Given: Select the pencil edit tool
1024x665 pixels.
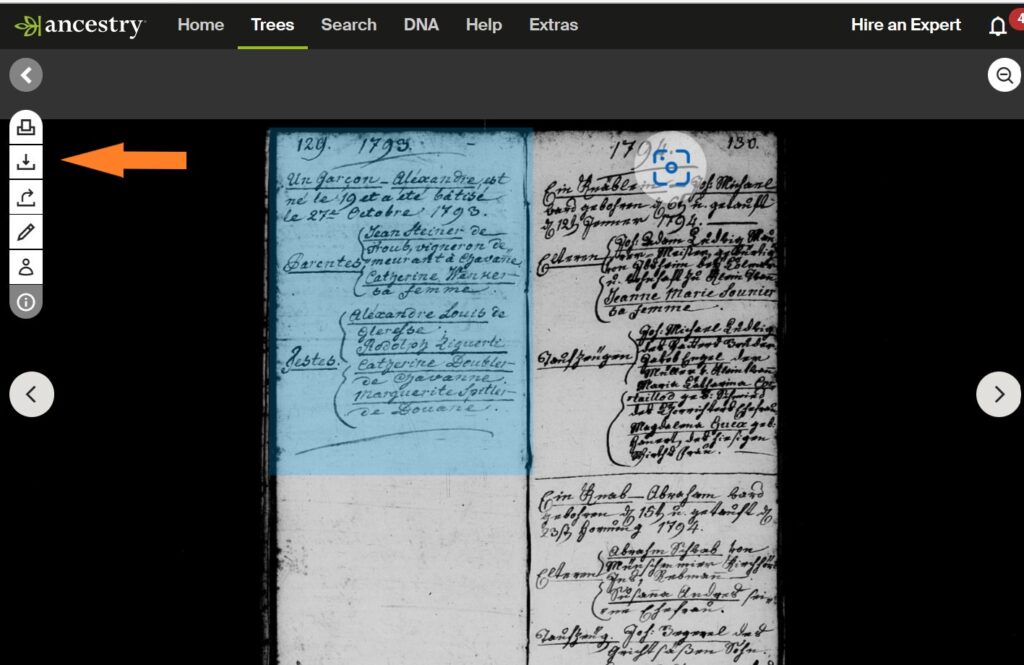Looking at the screenshot, I should (x=26, y=233).
